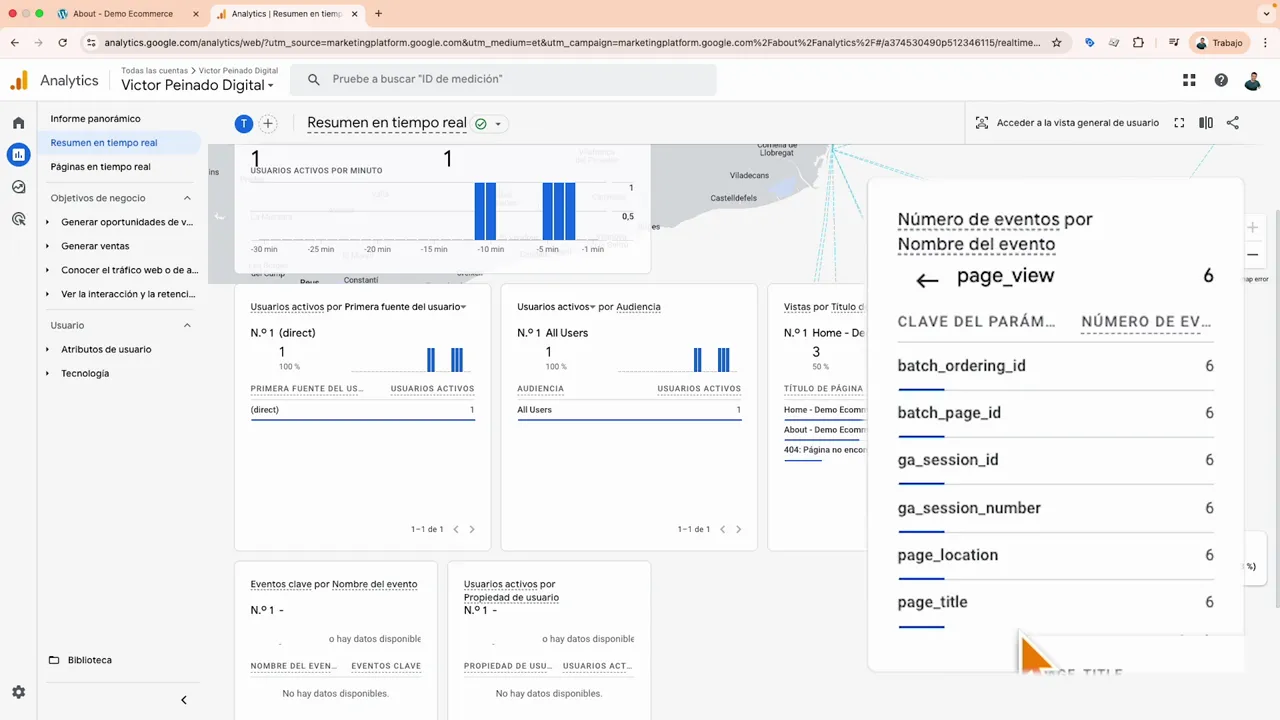Open the Home icon in left rail
1280x720 pixels.
18,123
